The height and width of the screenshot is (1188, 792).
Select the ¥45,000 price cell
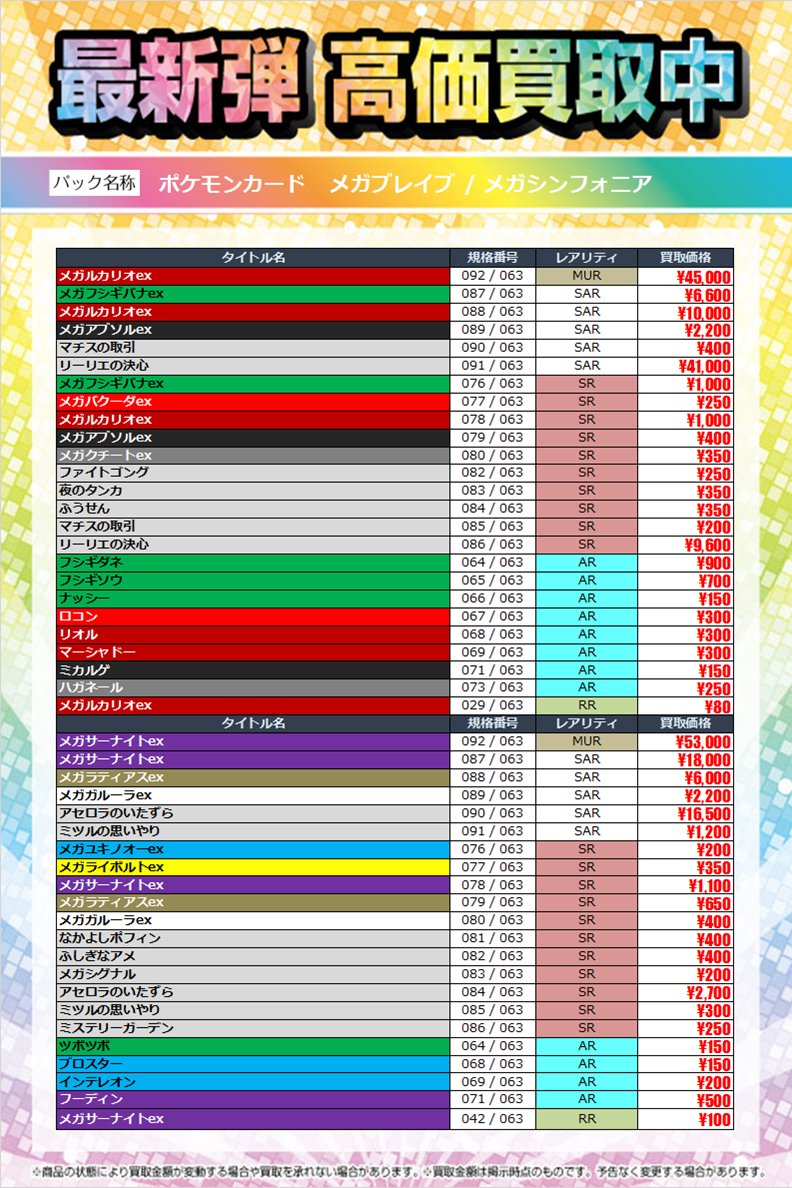click(x=685, y=277)
